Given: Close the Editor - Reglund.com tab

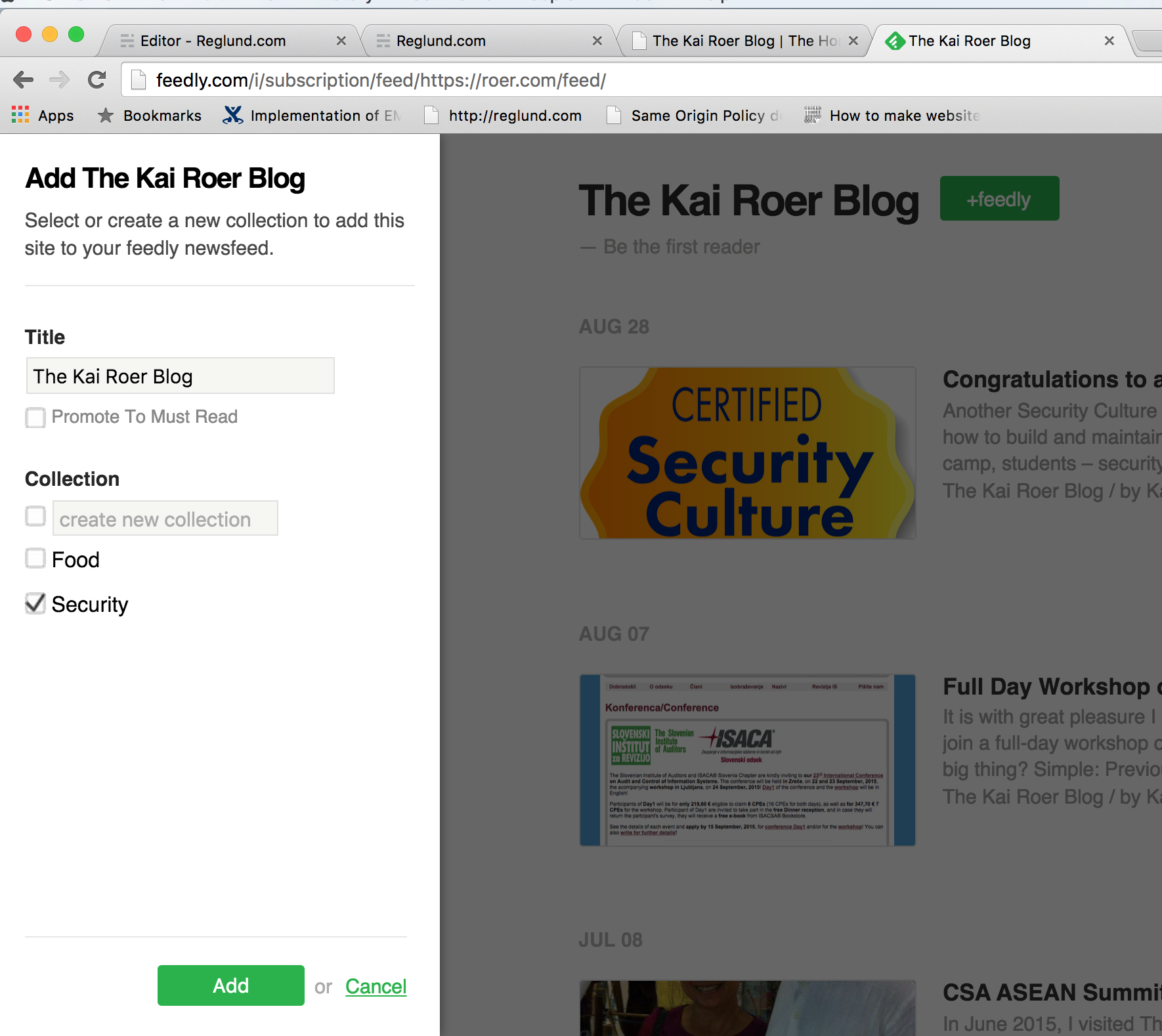Looking at the screenshot, I should click(x=341, y=41).
